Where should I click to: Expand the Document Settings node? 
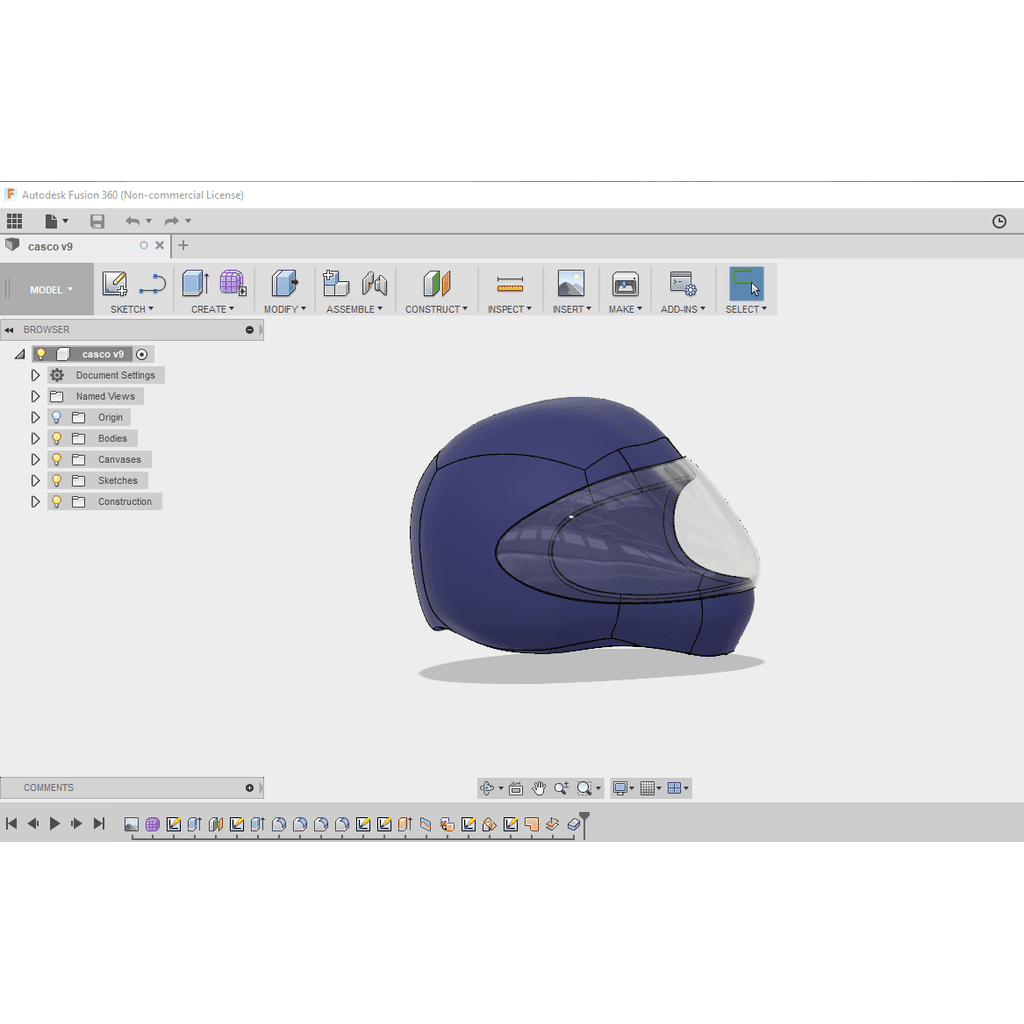(x=35, y=376)
